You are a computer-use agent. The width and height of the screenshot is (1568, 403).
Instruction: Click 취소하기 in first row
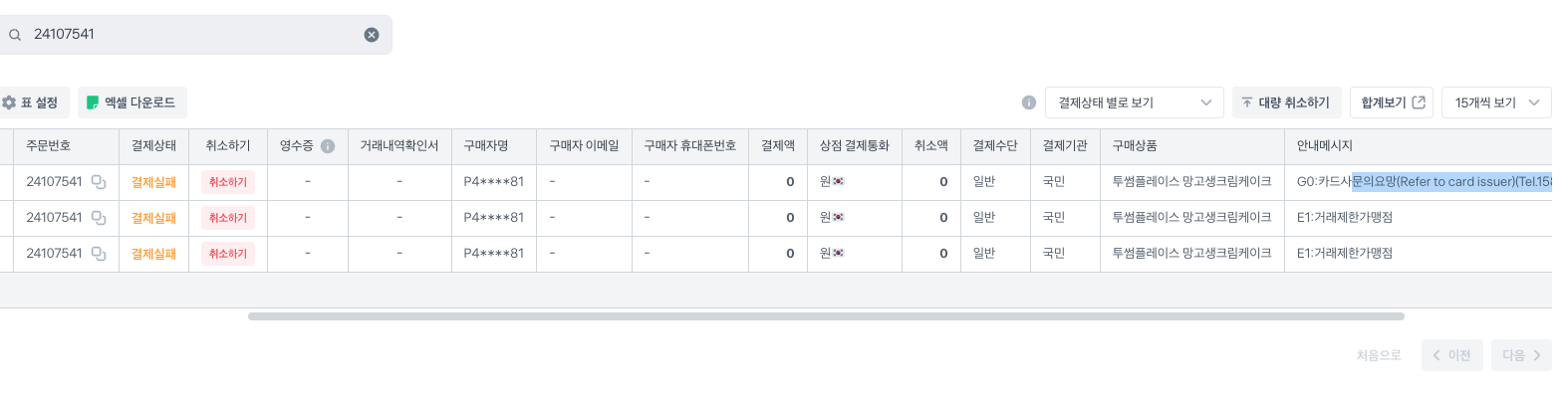[x=228, y=182]
